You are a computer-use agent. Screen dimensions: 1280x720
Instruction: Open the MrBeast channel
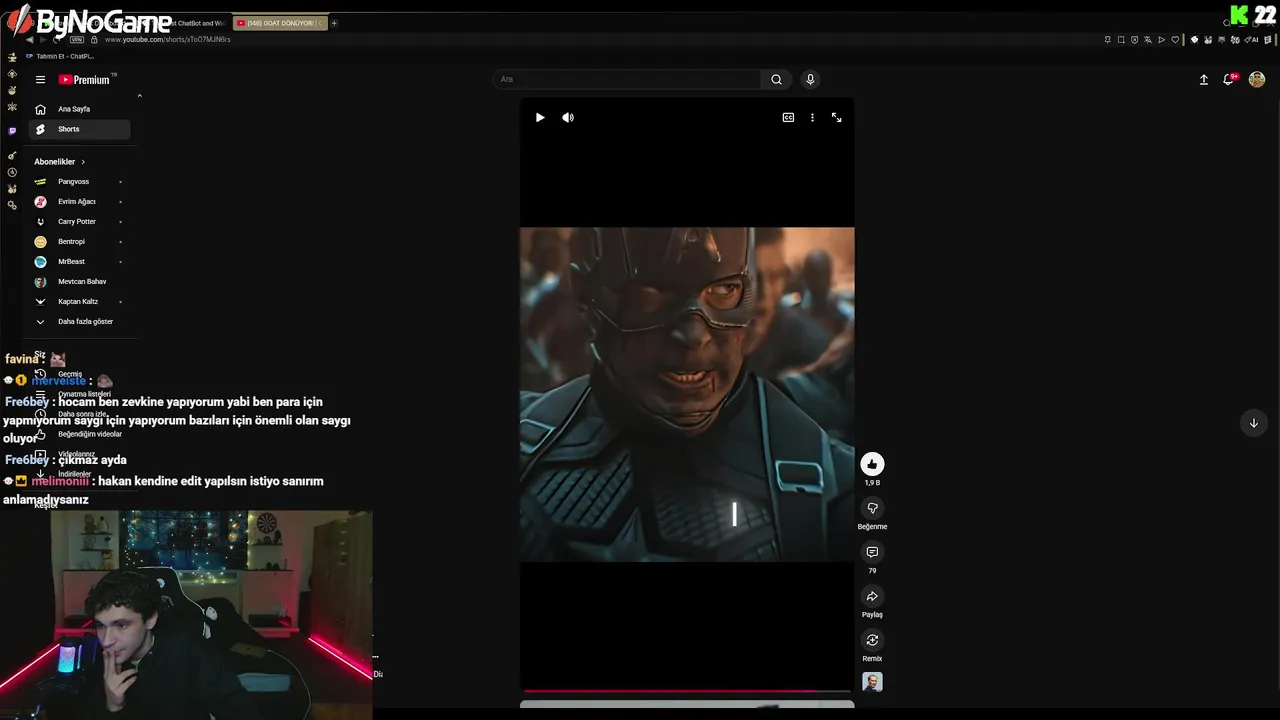[x=80, y=262]
